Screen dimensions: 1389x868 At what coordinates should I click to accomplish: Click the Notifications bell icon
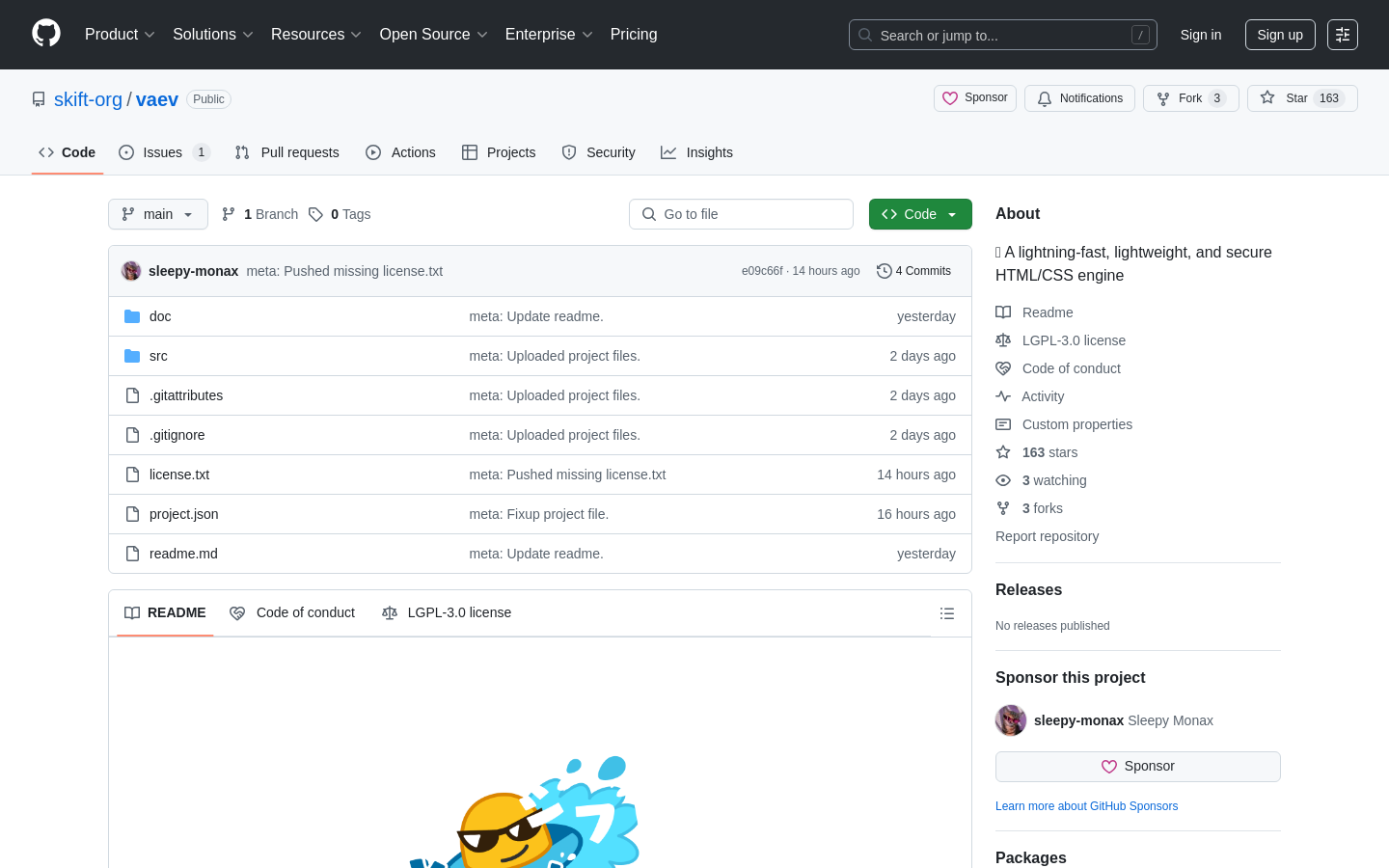point(1045,98)
